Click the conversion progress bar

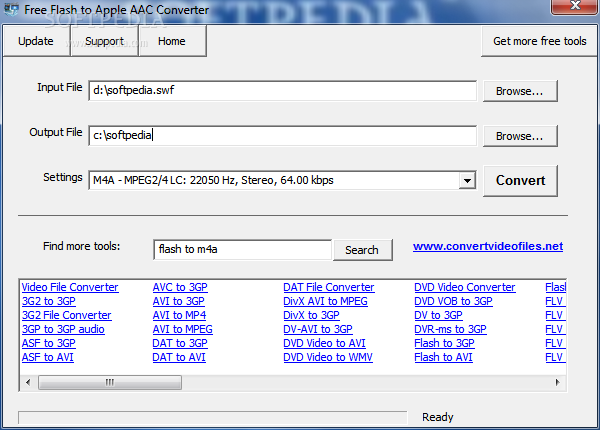coord(212,418)
